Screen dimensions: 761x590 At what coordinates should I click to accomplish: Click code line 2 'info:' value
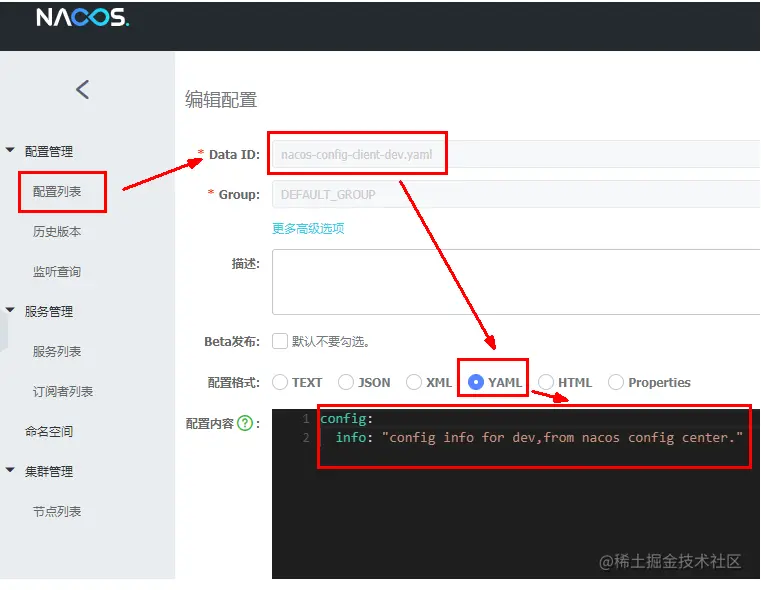[x=562, y=438]
